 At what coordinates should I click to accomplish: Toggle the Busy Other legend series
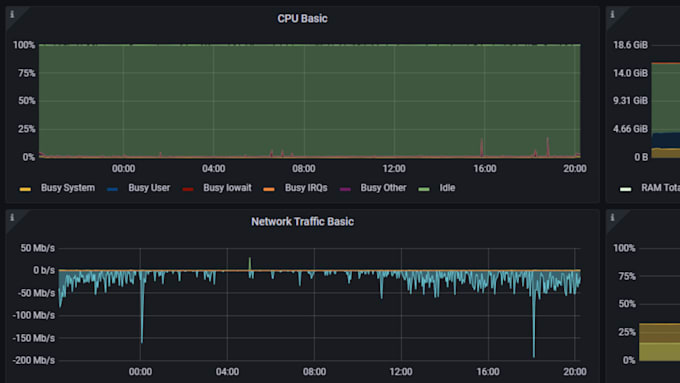click(383, 188)
